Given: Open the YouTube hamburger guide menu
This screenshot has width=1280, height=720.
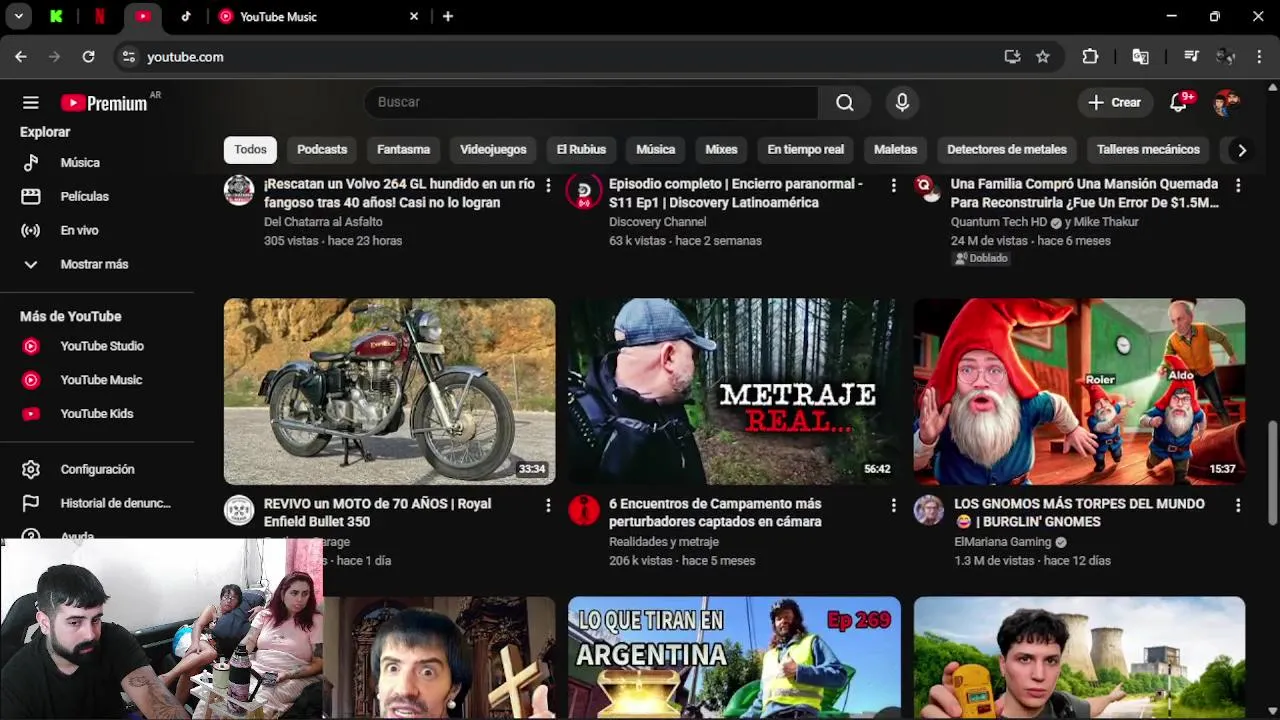Looking at the screenshot, I should pos(31,103).
